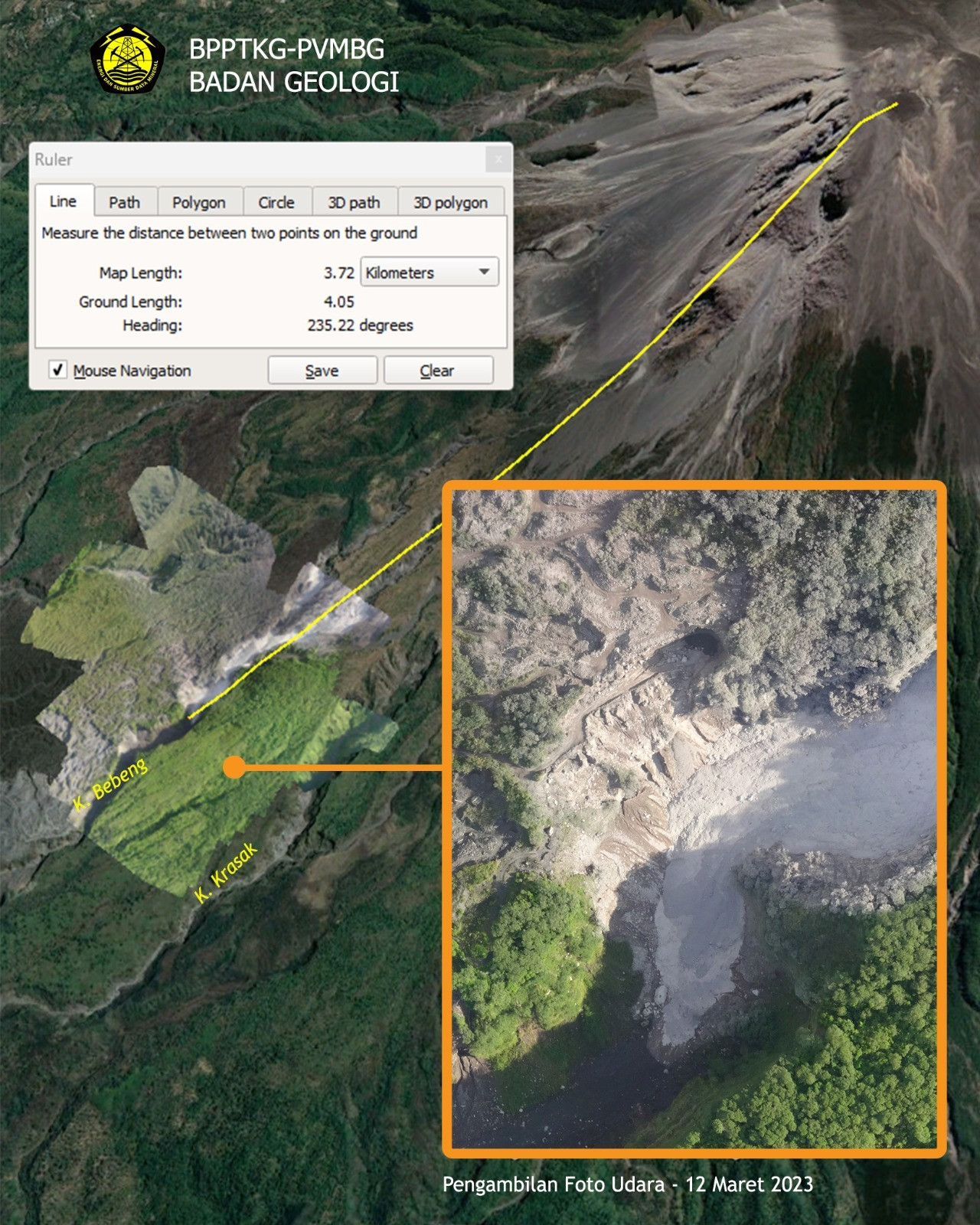Viewport: 980px width, 1225px height.
Task: Click the BPPTKG-PVMBG agency logo
Action: (x=126, y=60)
